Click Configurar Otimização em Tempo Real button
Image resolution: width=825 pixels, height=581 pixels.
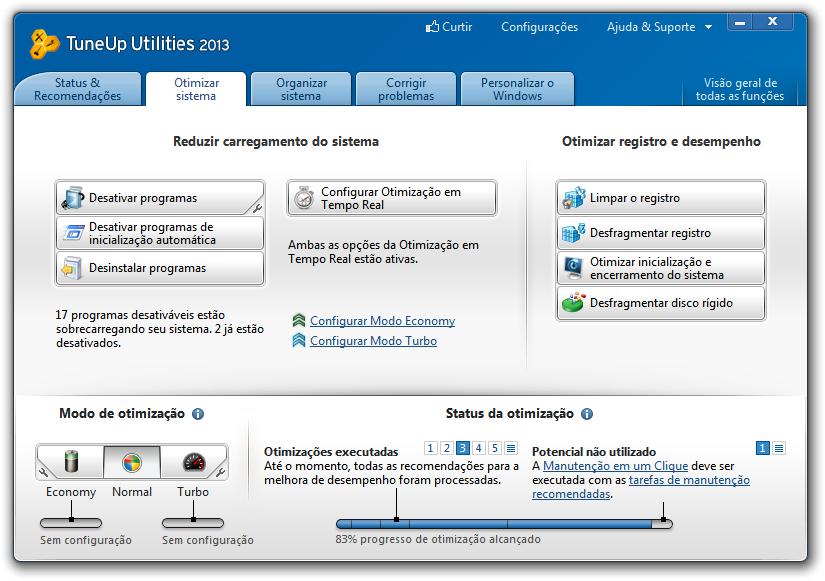[x=391, y=198]
